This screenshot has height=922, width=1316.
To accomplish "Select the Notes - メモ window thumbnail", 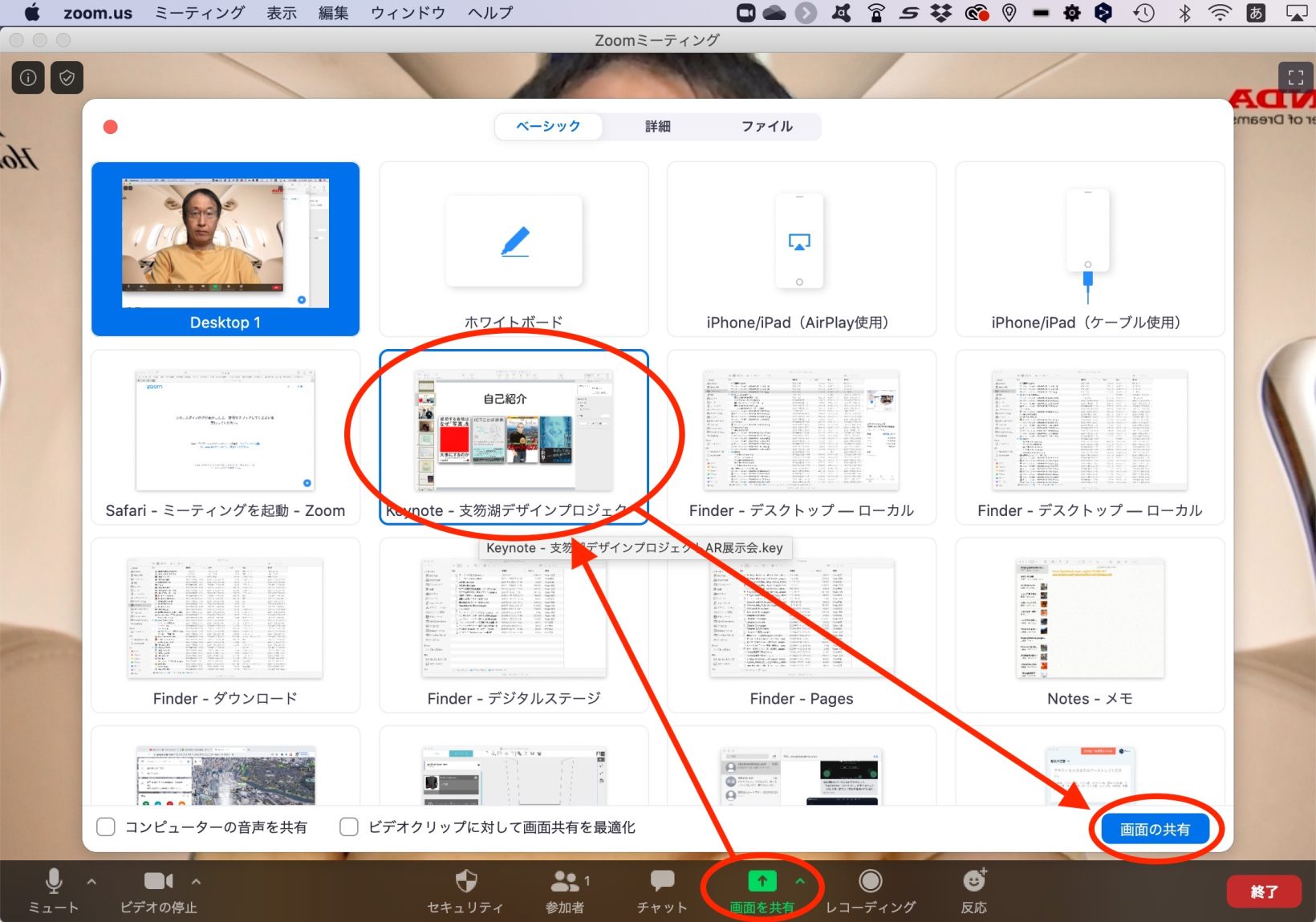I will (1090, 625).
